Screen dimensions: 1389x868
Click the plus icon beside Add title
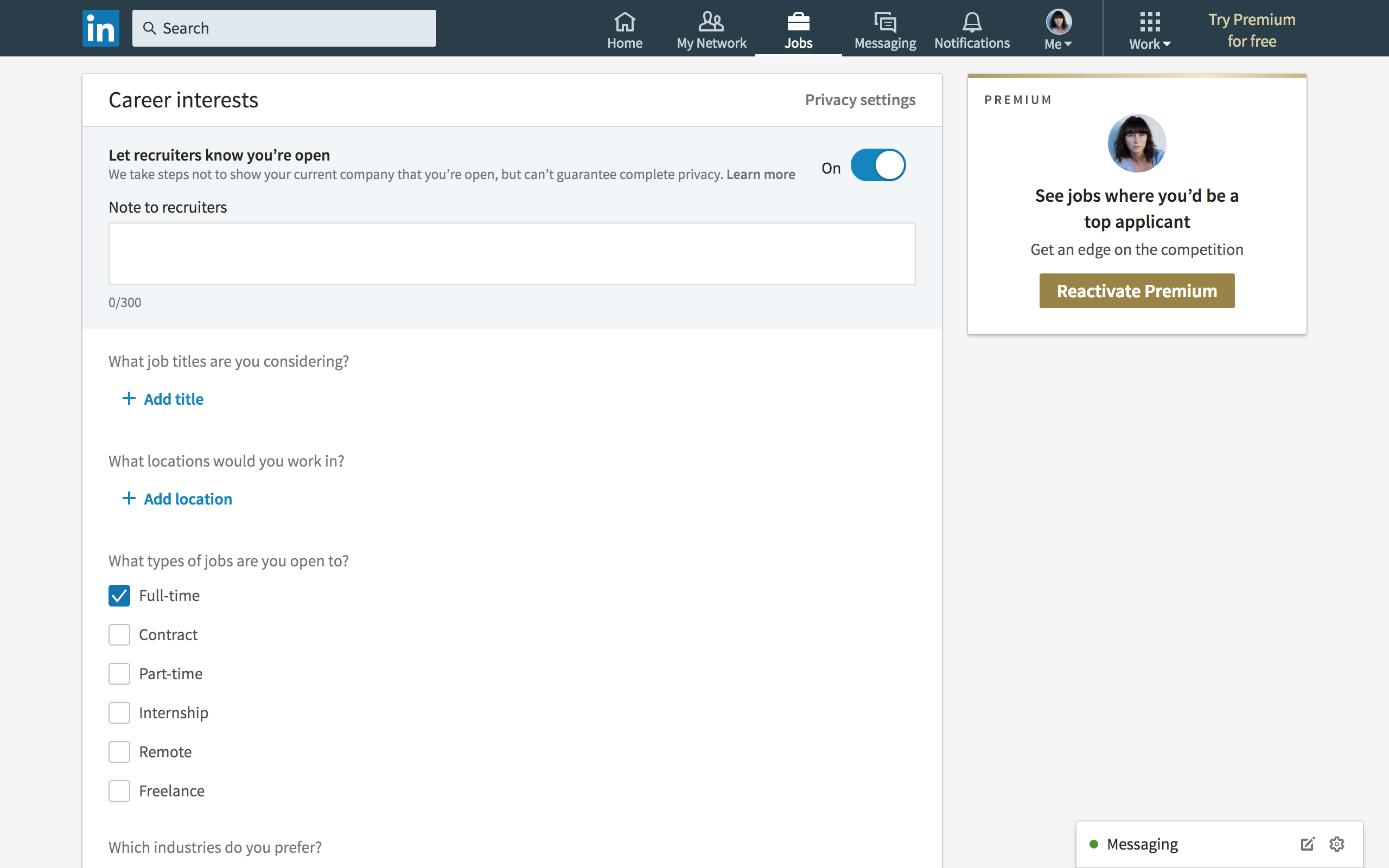pyautogui.click(x=129, y=398)
